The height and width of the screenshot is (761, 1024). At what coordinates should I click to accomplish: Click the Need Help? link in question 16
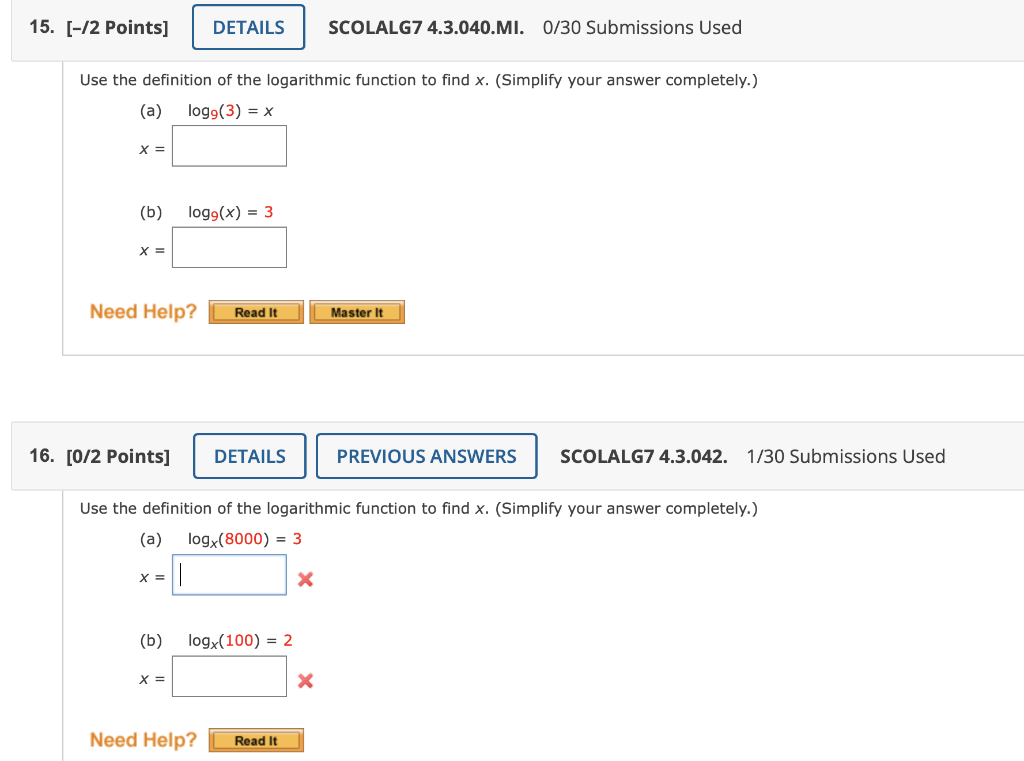pos(142,740)
